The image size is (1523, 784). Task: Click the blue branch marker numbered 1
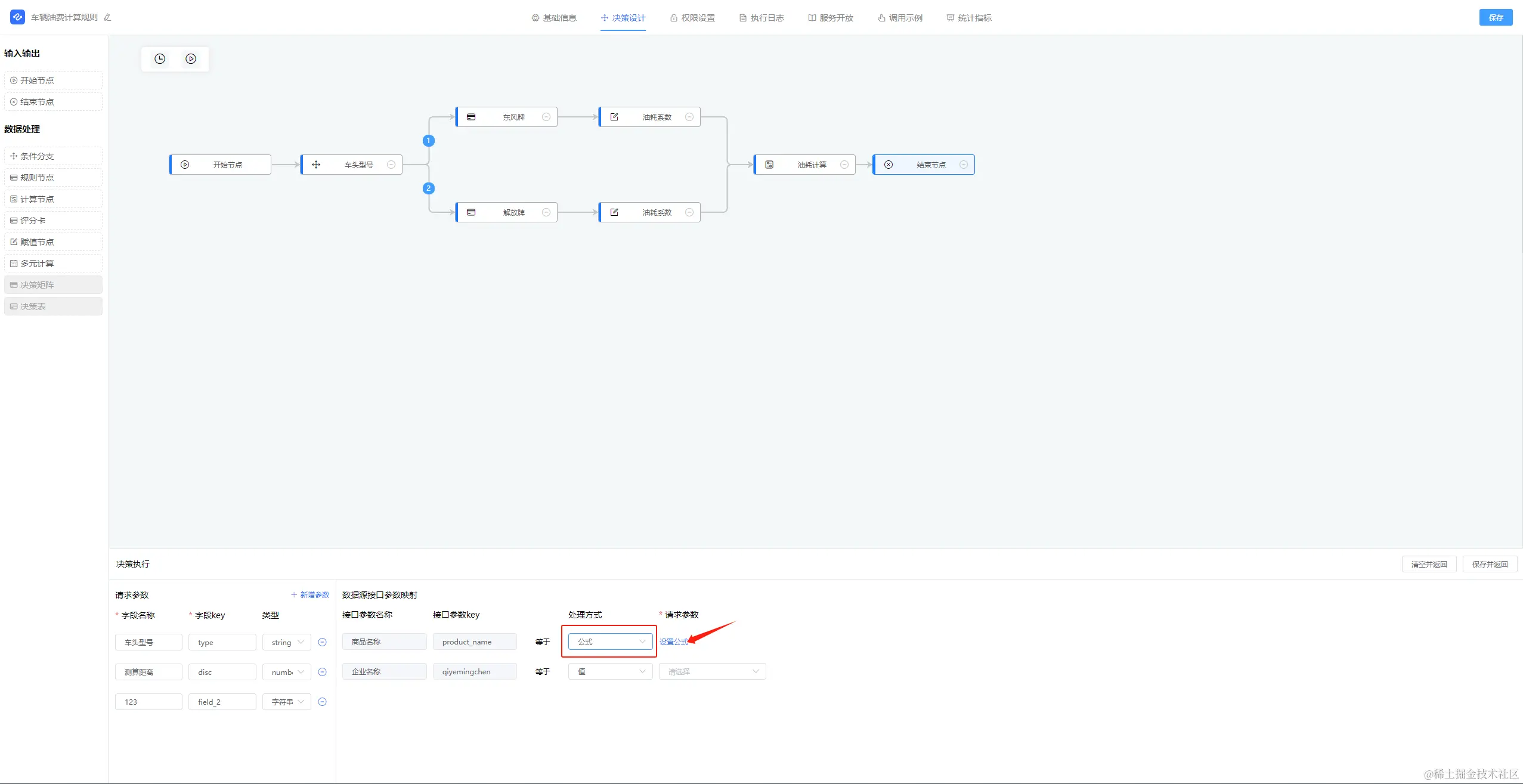click(428, 141)
